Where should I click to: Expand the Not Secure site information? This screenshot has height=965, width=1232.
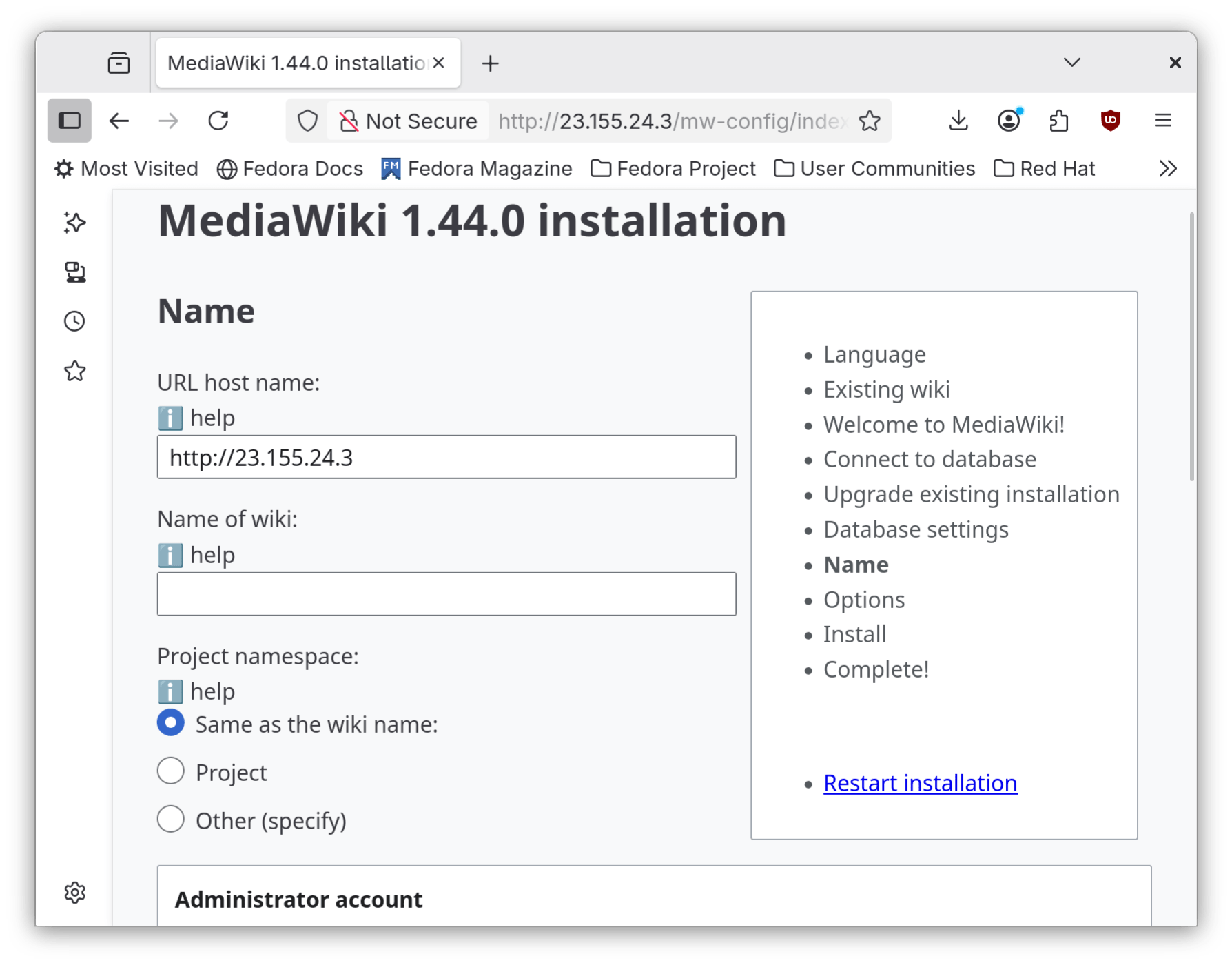click(x=407, y=121)
